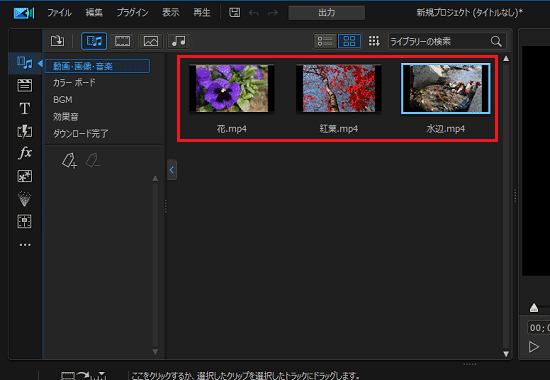Click the preview timecode field

coord(538,328)
